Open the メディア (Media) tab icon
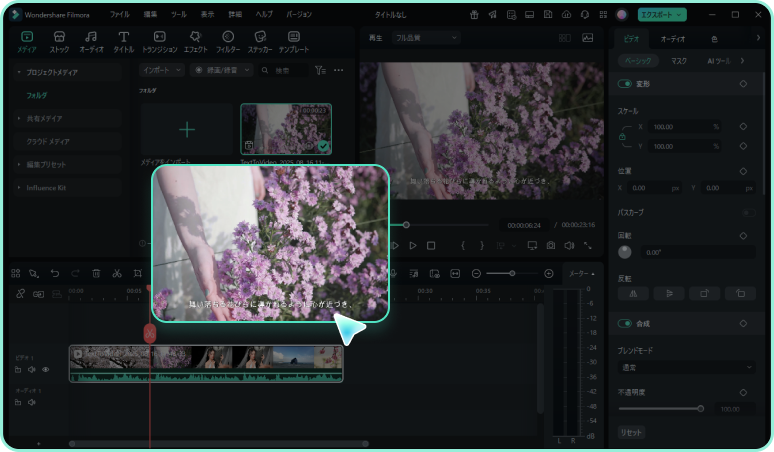 coord(27,37)
